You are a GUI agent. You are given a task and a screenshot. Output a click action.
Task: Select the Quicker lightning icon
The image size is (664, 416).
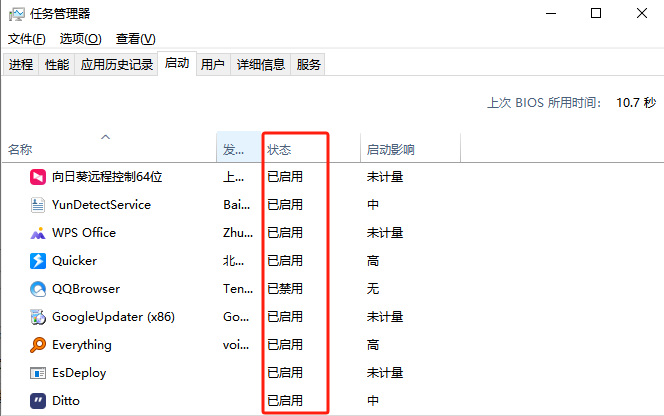[x=37, y=261]
